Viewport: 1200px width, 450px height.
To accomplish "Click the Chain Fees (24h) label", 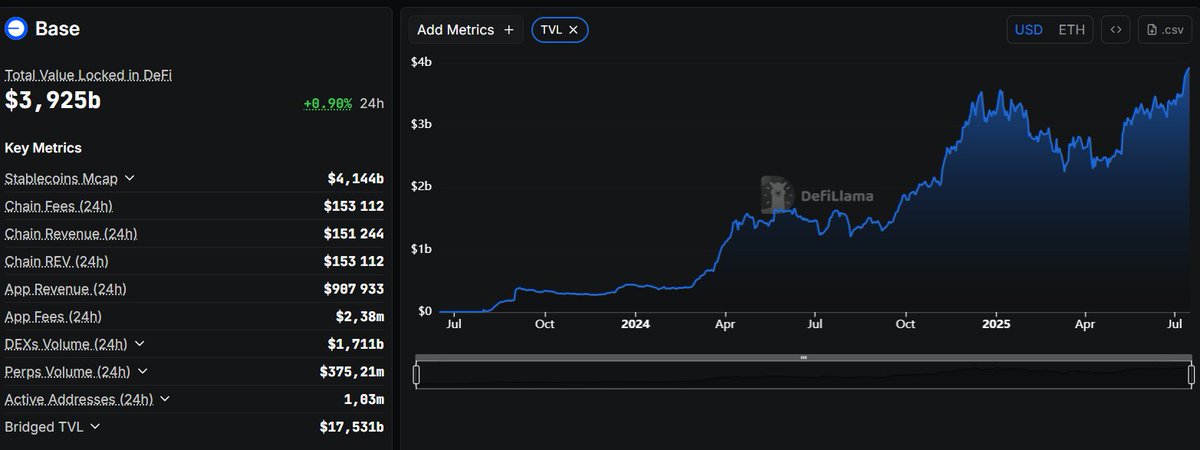I will pyautogui.click(x=58, y=206).
